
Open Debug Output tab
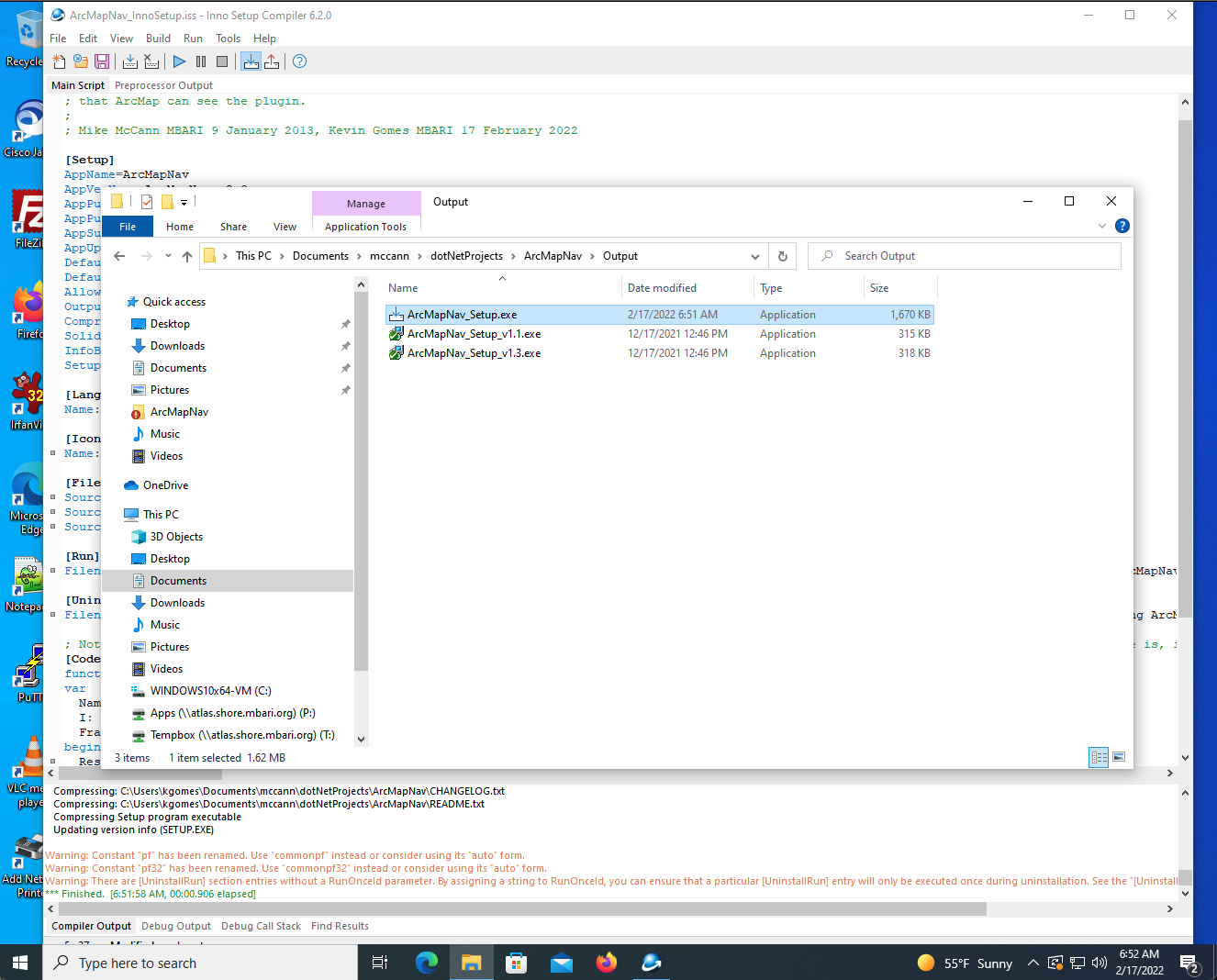176,926
